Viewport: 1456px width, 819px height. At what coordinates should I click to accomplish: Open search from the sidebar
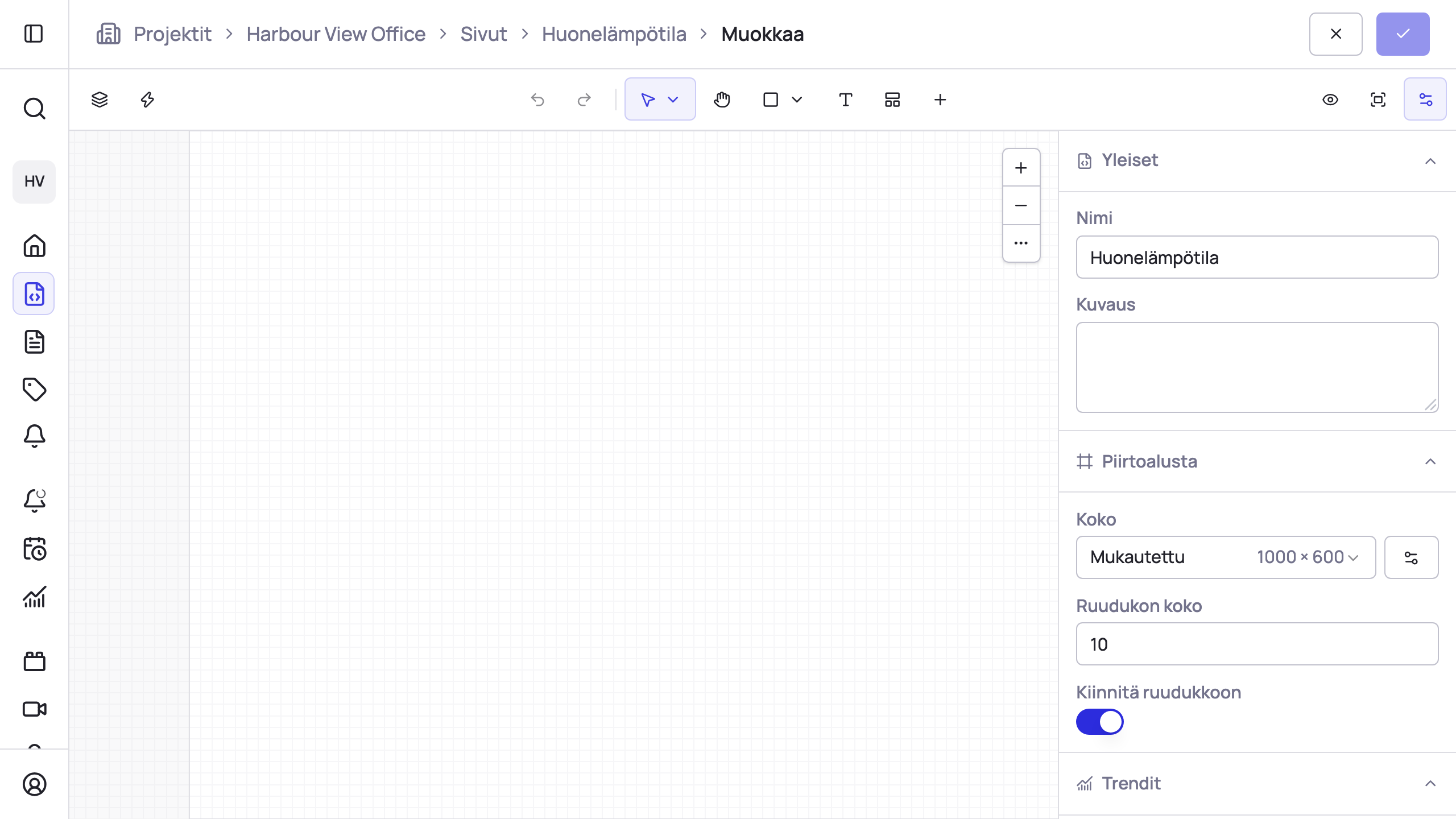[x=34, y=108]
